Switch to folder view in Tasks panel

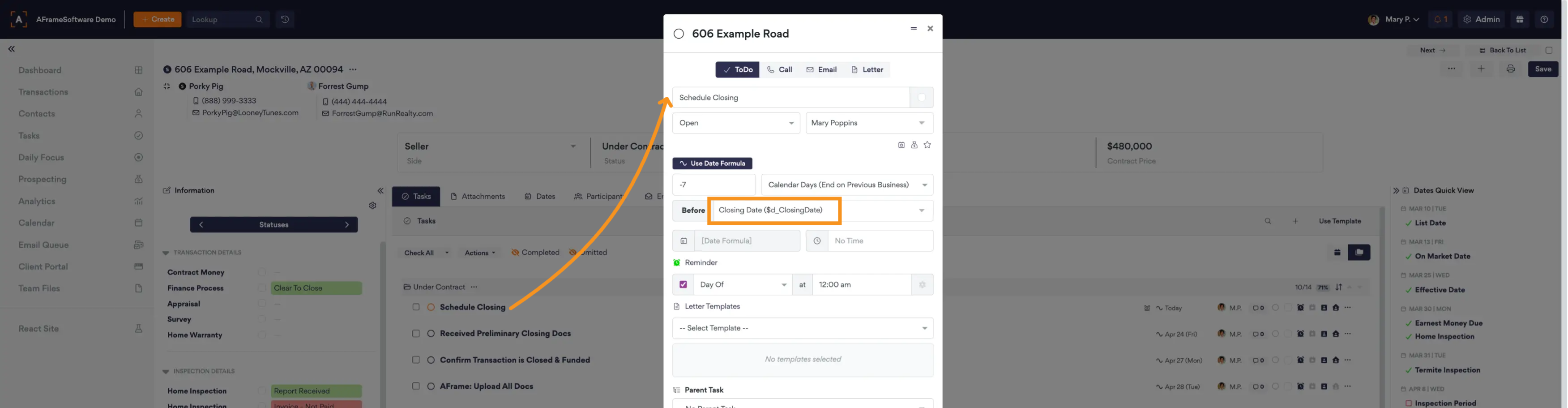[x=1359, y=252]
